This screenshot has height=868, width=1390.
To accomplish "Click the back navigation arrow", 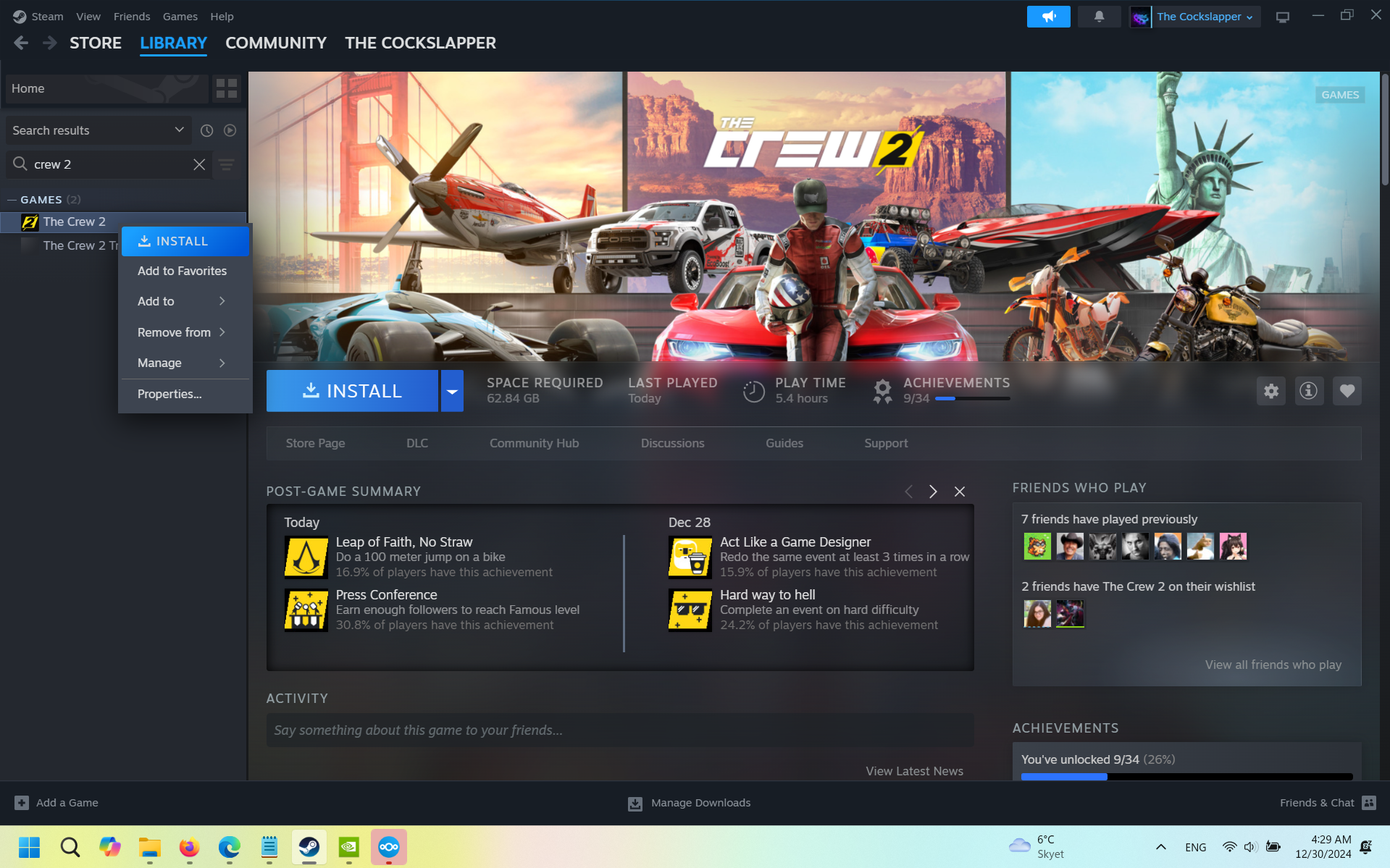I will (21, 43).
